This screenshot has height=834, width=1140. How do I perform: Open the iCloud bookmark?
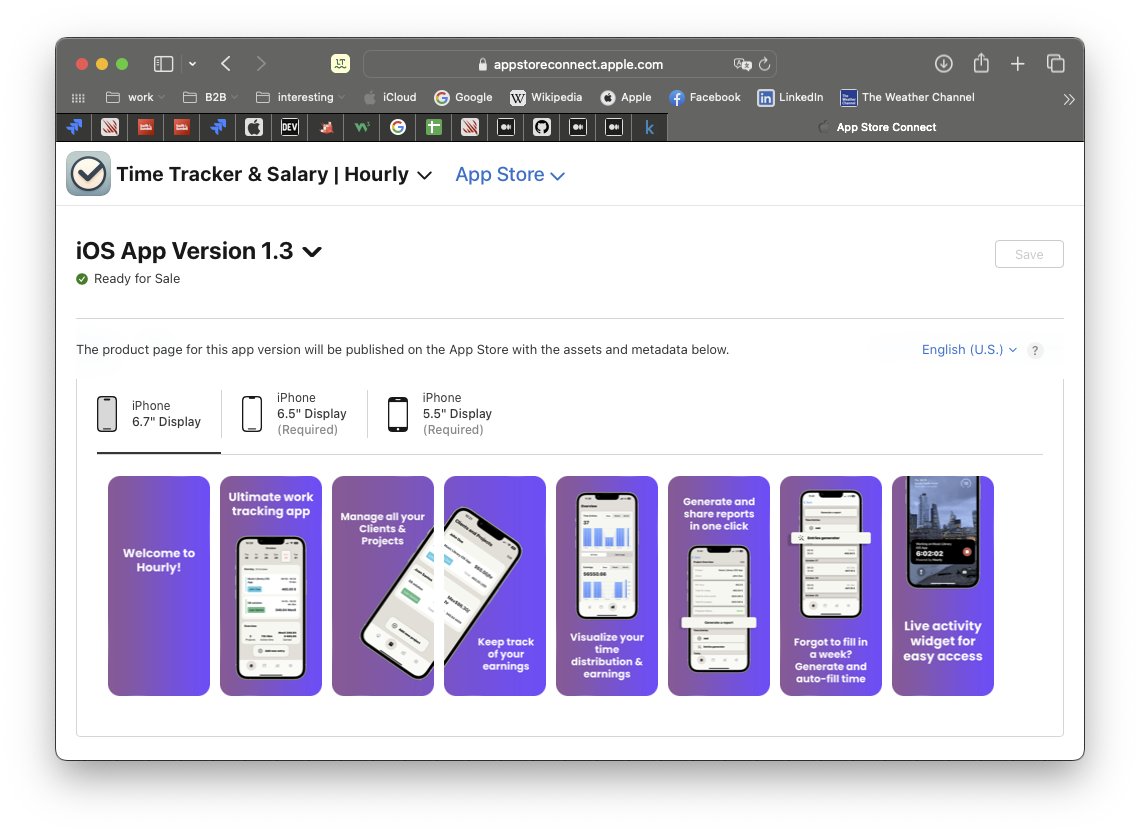click(x=390, y=97)
